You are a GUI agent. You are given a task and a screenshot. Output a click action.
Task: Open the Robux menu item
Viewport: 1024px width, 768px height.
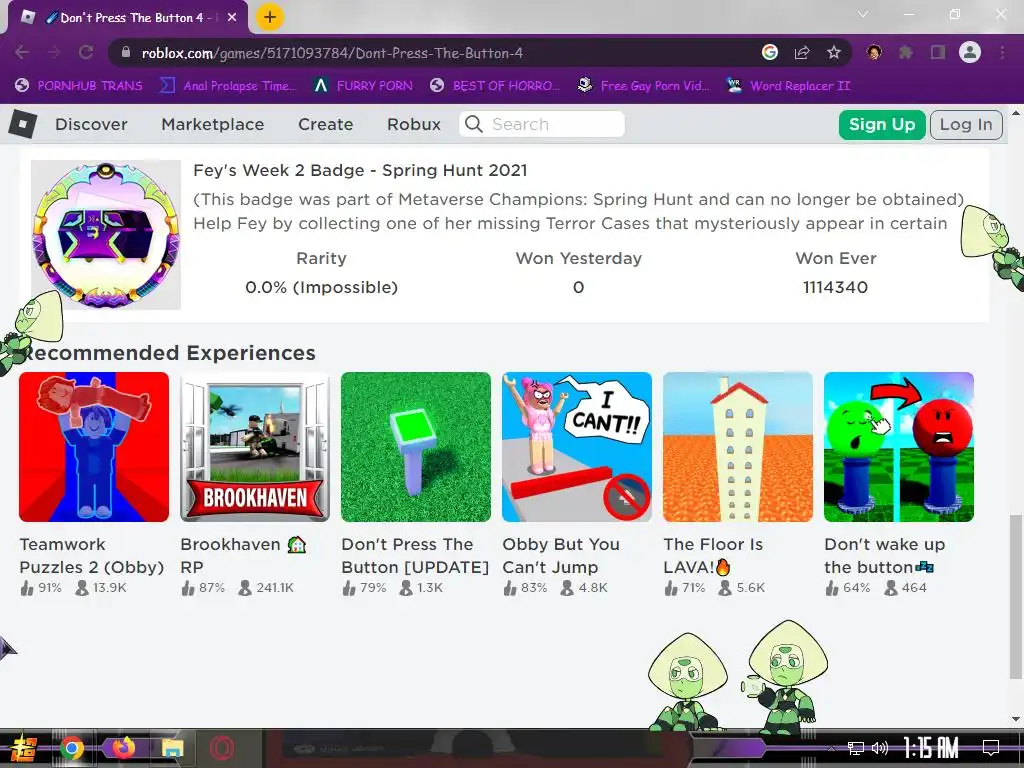pyautogui.click(x=414, y=124)
